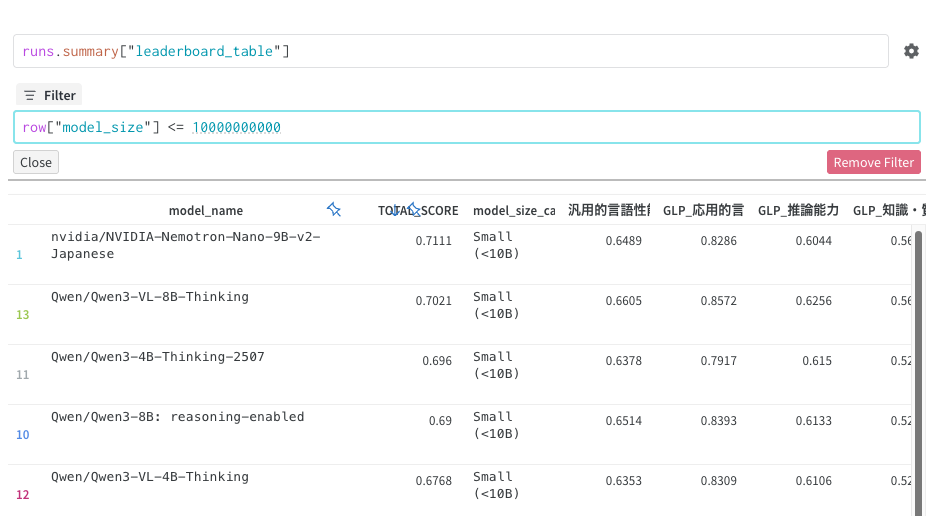Screen dimensions: 937x516
Task: Click Small (<10B) in Qwen3-4B-Thinking-2507 row
Action: coord(496,365)
